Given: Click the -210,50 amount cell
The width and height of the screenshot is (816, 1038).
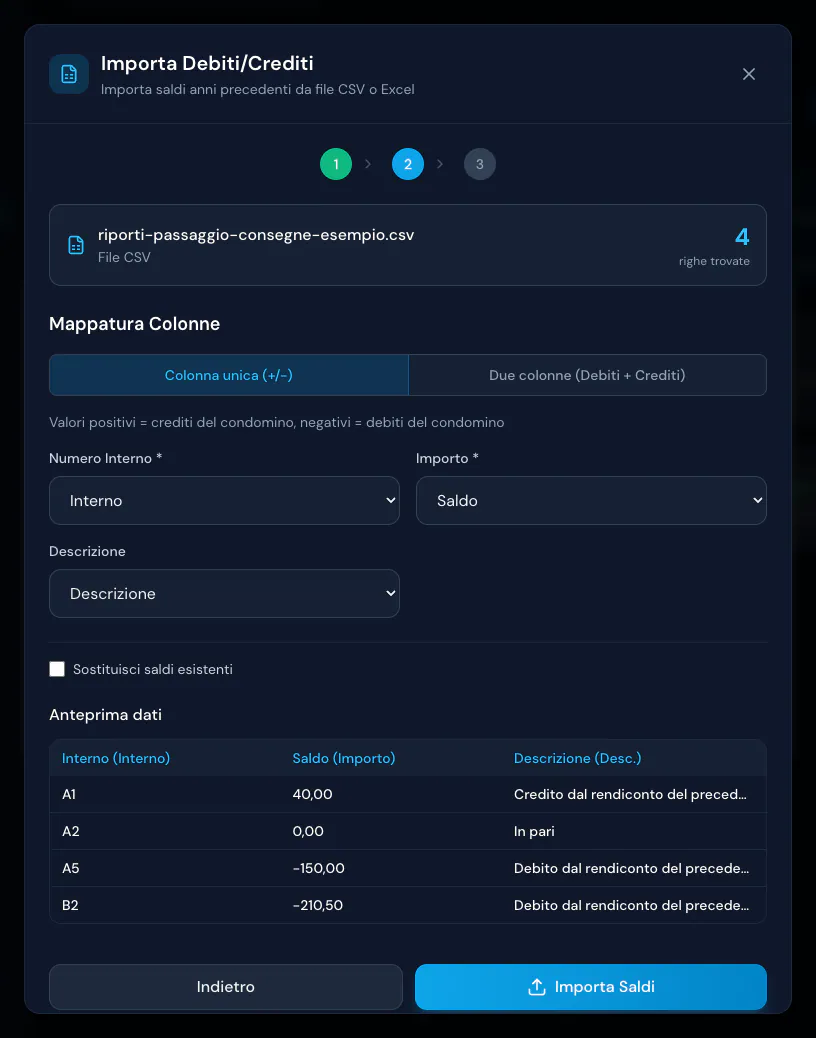Looking at the screenshot, I should 318,906.
